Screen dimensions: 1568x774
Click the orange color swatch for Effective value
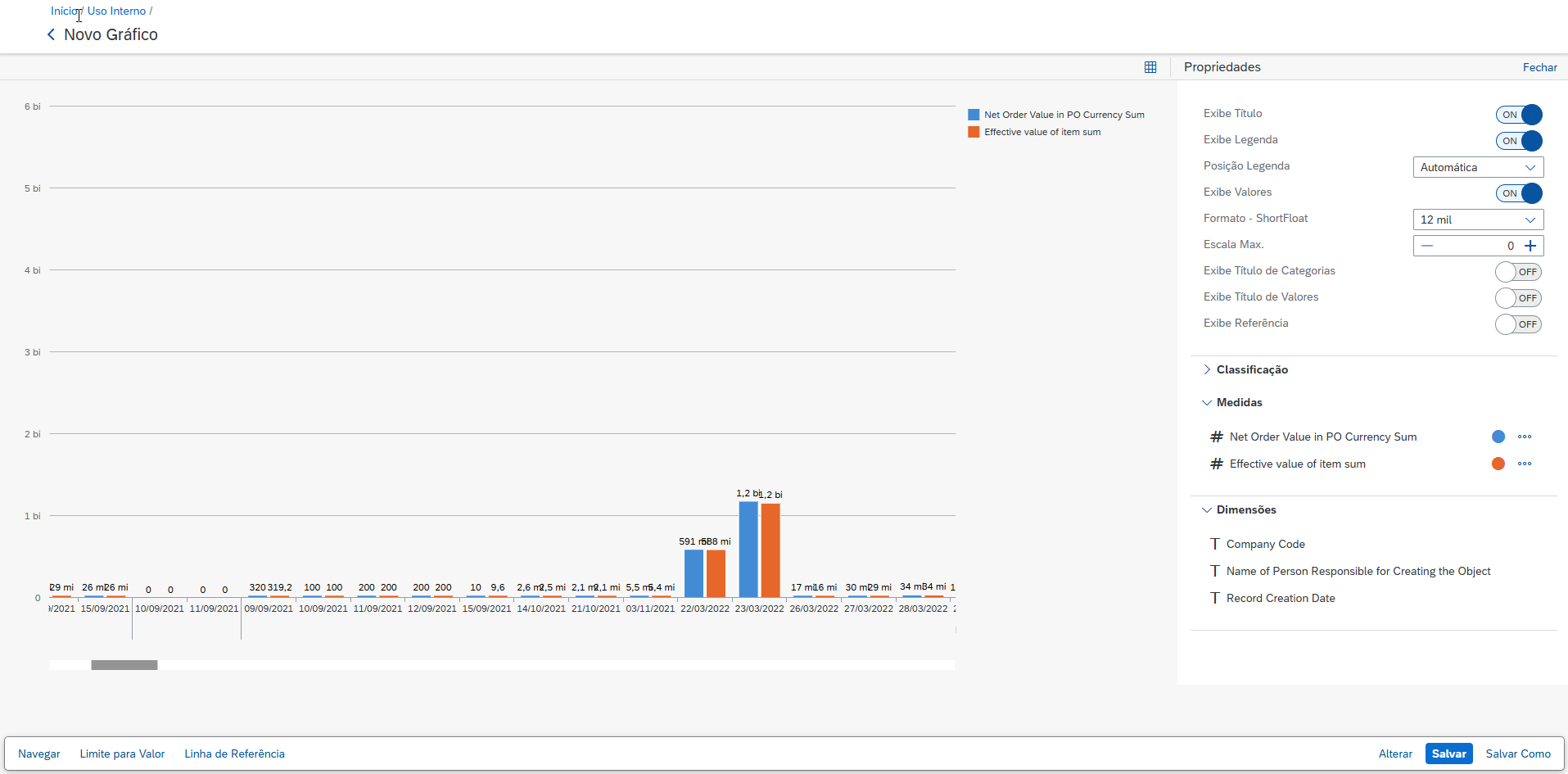[x=1498, y=464]
